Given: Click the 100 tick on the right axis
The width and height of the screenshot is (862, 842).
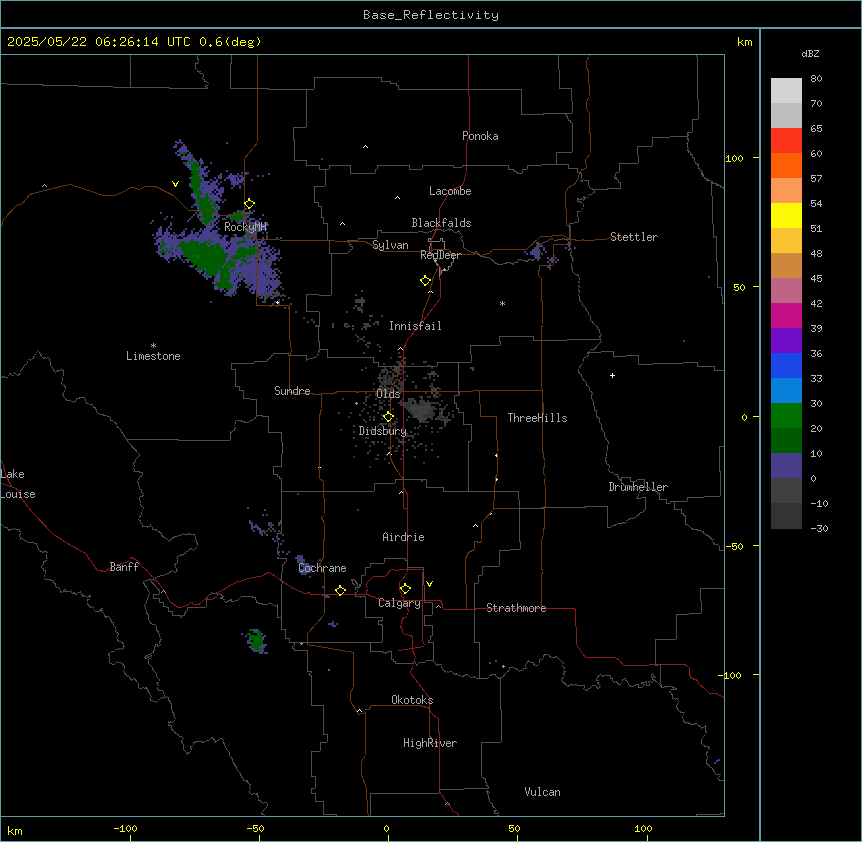Looking at the screenshot, I should (734, 158).
